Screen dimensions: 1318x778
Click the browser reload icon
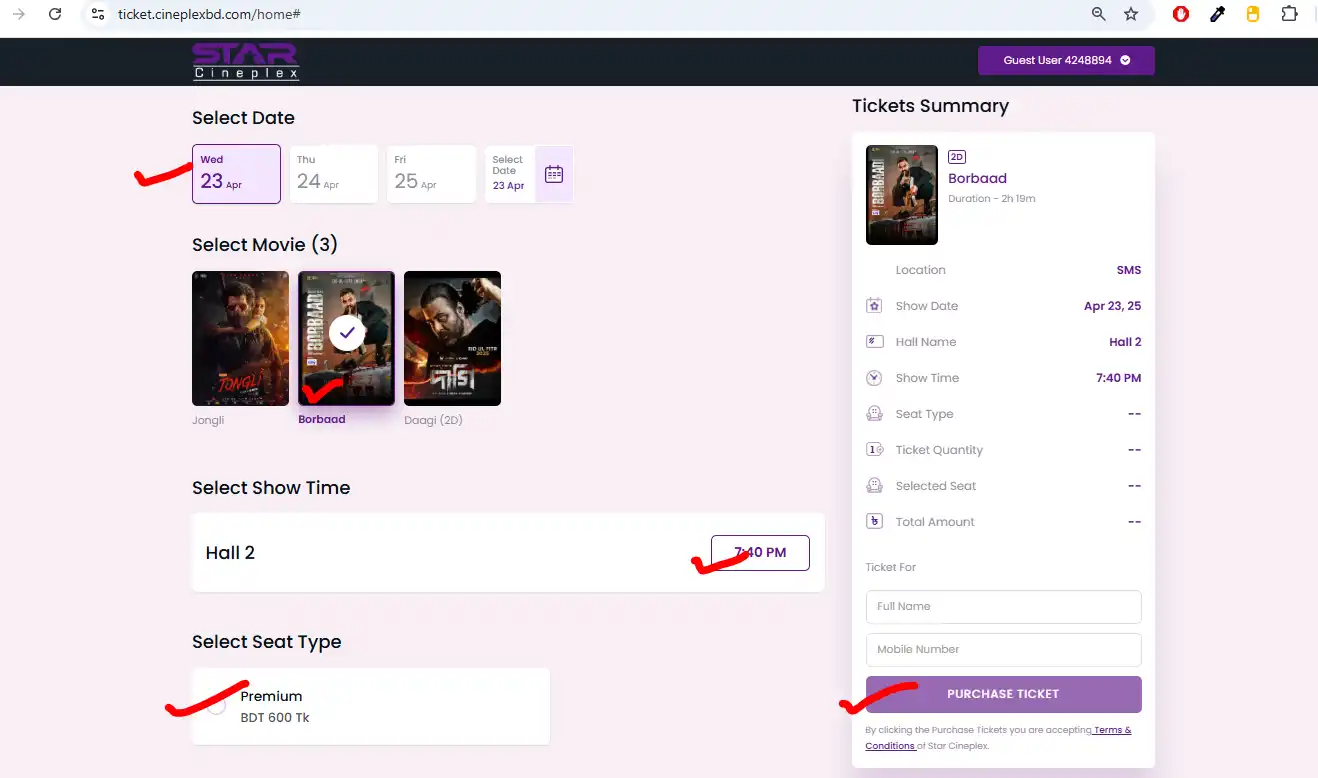(55, 14)
